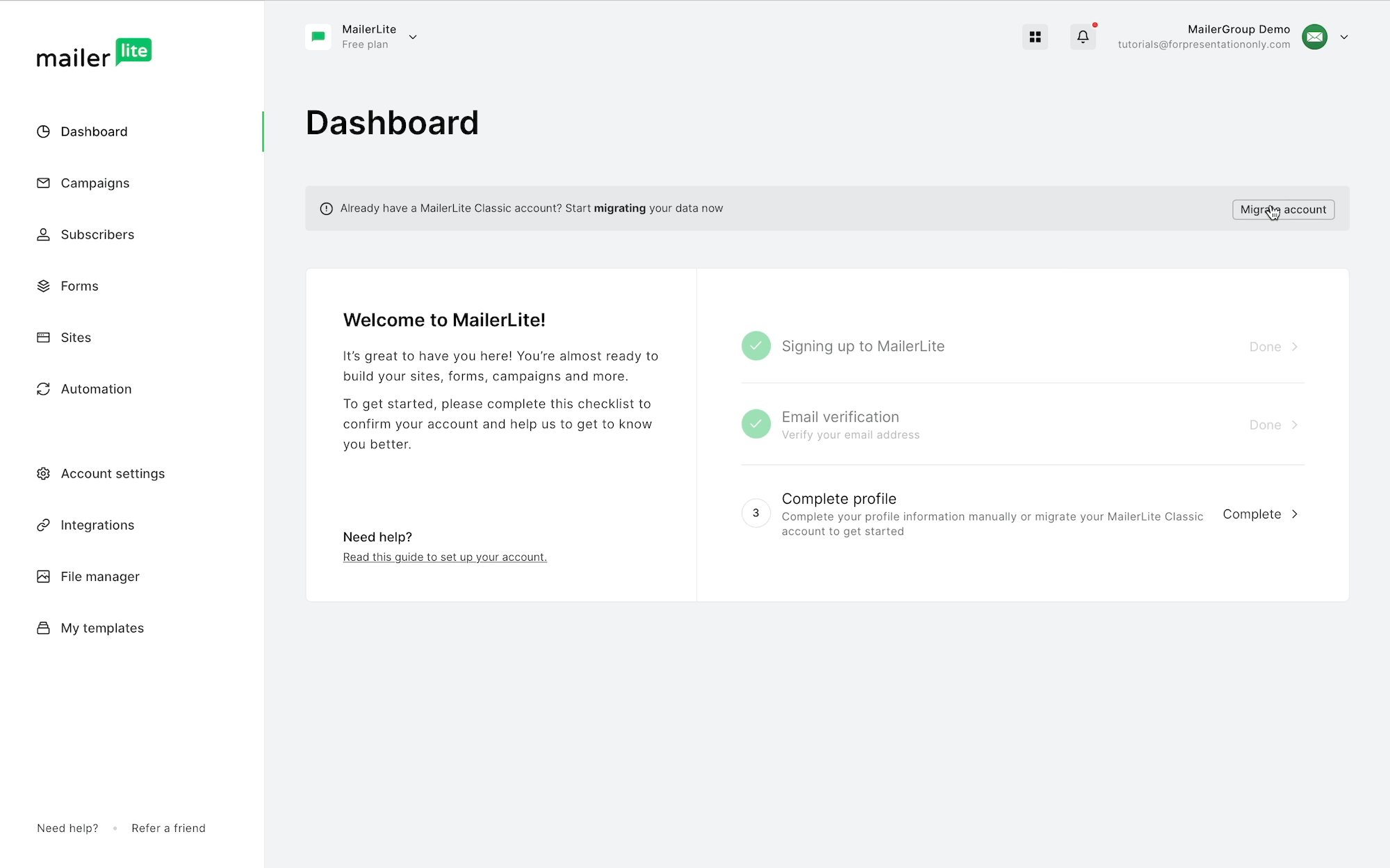Click the File manager image icon
Viewport: 1390px width, 868px height.
43,577
